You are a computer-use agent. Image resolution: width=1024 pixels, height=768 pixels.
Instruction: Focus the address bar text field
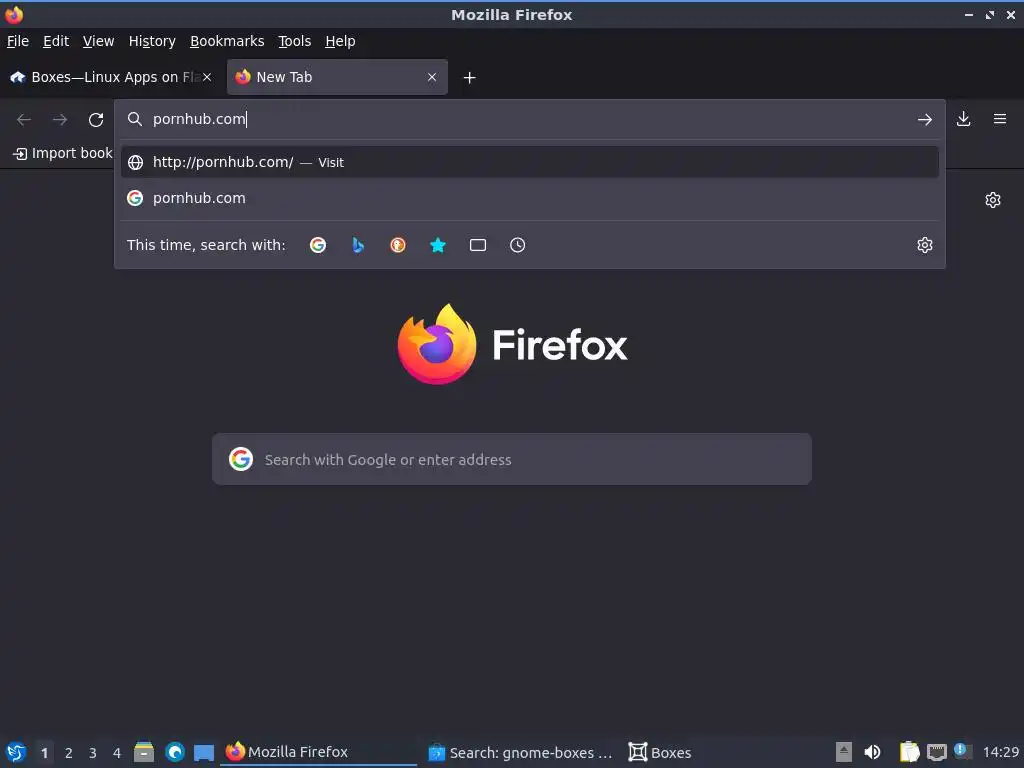coord(529,119)
